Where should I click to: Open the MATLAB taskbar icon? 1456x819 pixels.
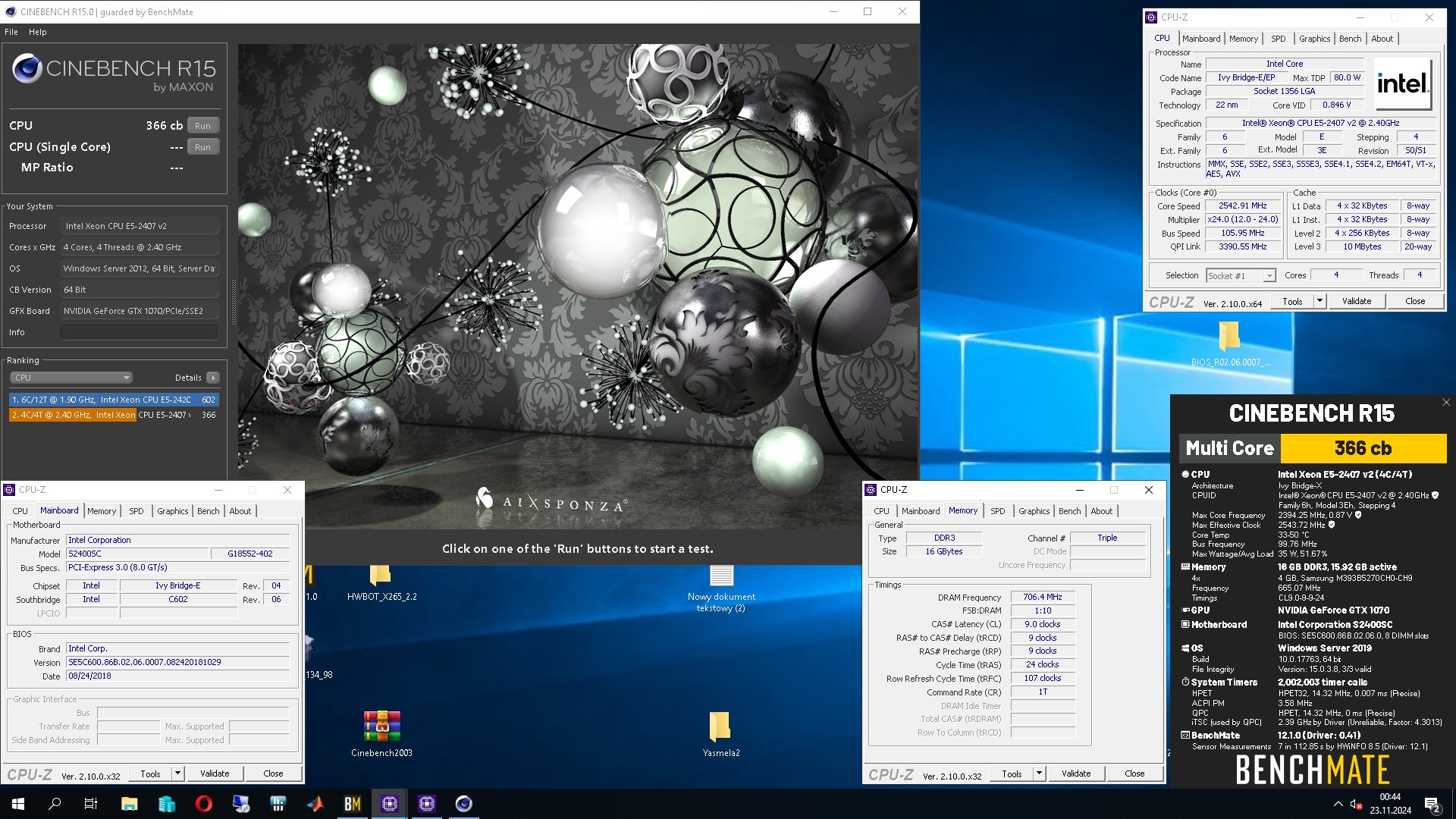315,804
